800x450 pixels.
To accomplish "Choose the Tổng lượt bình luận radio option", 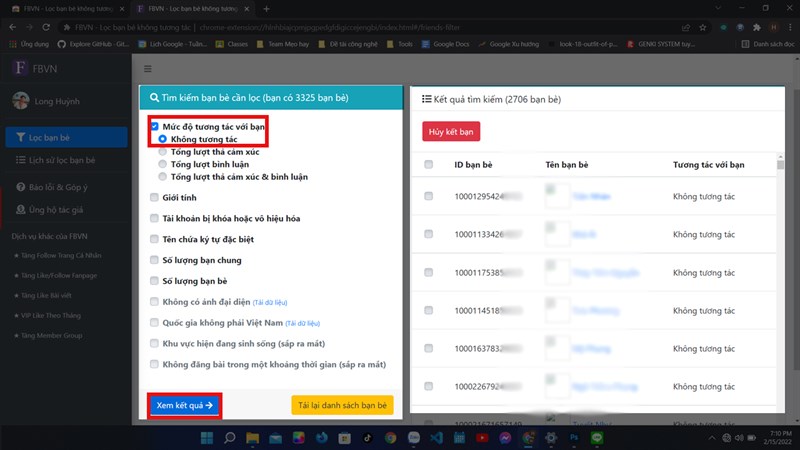I will click(162, 164).
